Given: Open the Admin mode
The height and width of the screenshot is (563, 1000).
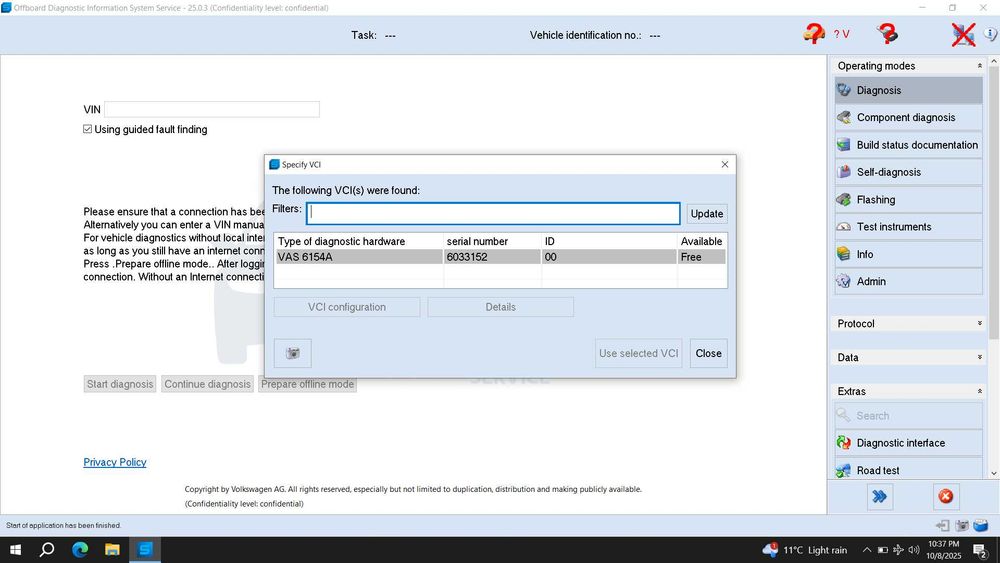Looking at the screenshot, I should pyautogui.click(x=908, y=281).
